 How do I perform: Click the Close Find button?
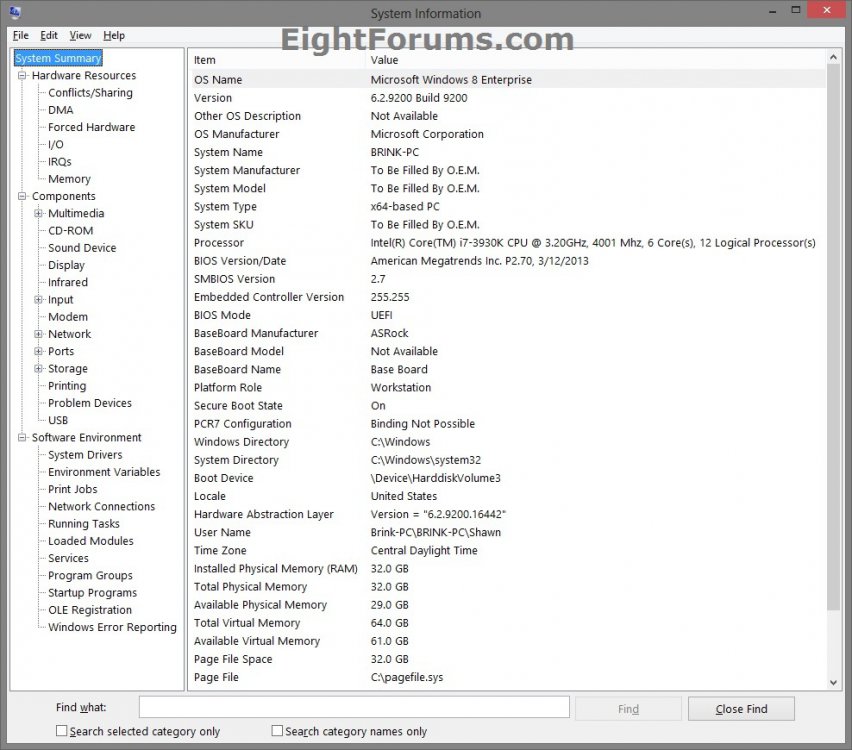(x=741, y=709)
